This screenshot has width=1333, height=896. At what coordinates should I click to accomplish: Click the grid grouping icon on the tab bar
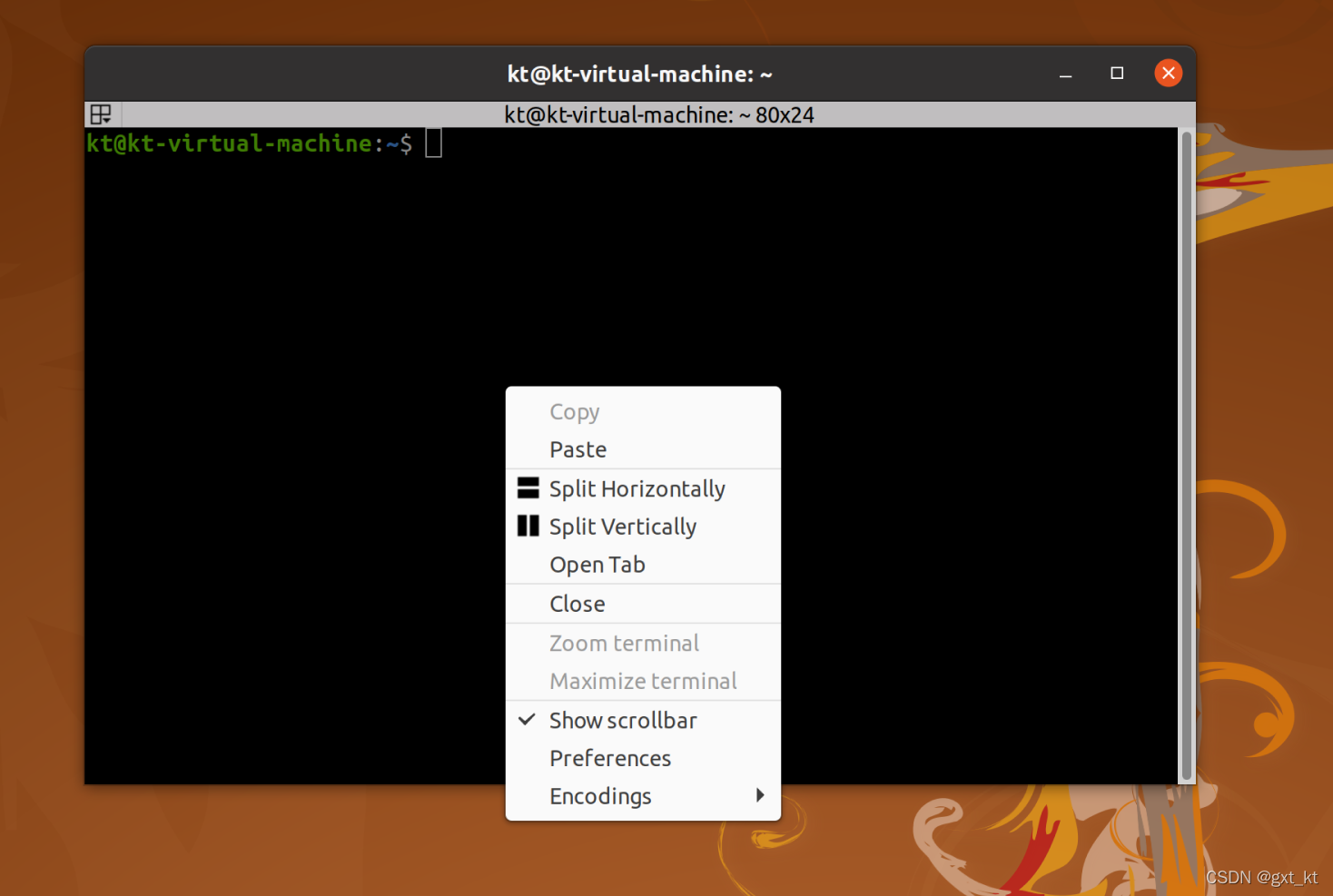coord(101,113)
